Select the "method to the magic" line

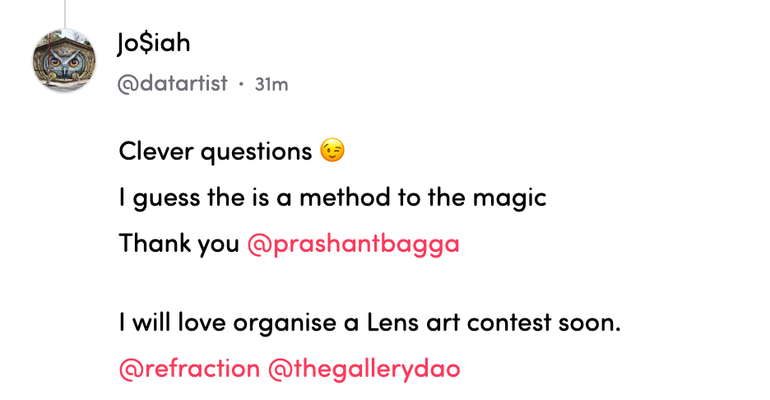332,198
